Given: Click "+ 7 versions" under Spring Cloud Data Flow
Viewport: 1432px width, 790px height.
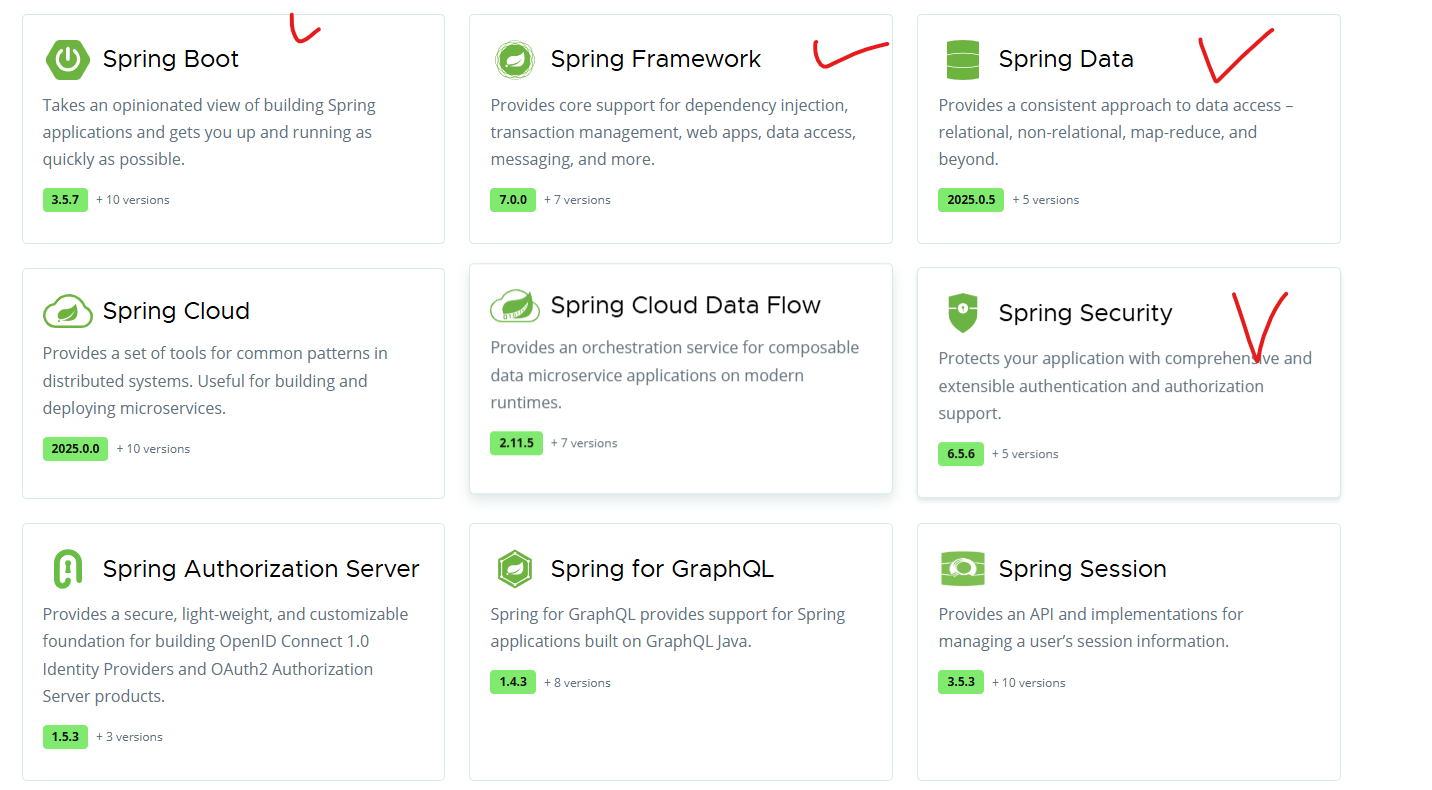Looking at the screenshot, I should point(584,443).
